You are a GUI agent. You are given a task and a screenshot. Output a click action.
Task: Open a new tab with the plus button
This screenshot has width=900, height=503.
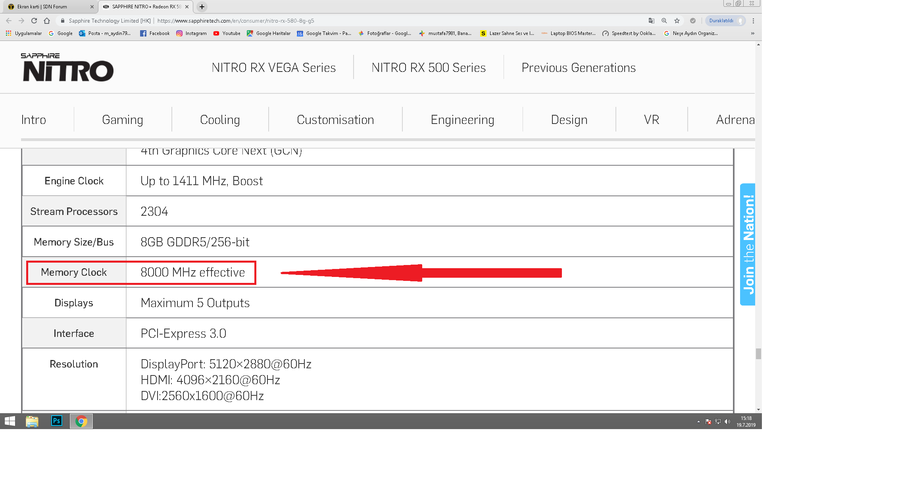pyautogui.click(x=201, y=7)
